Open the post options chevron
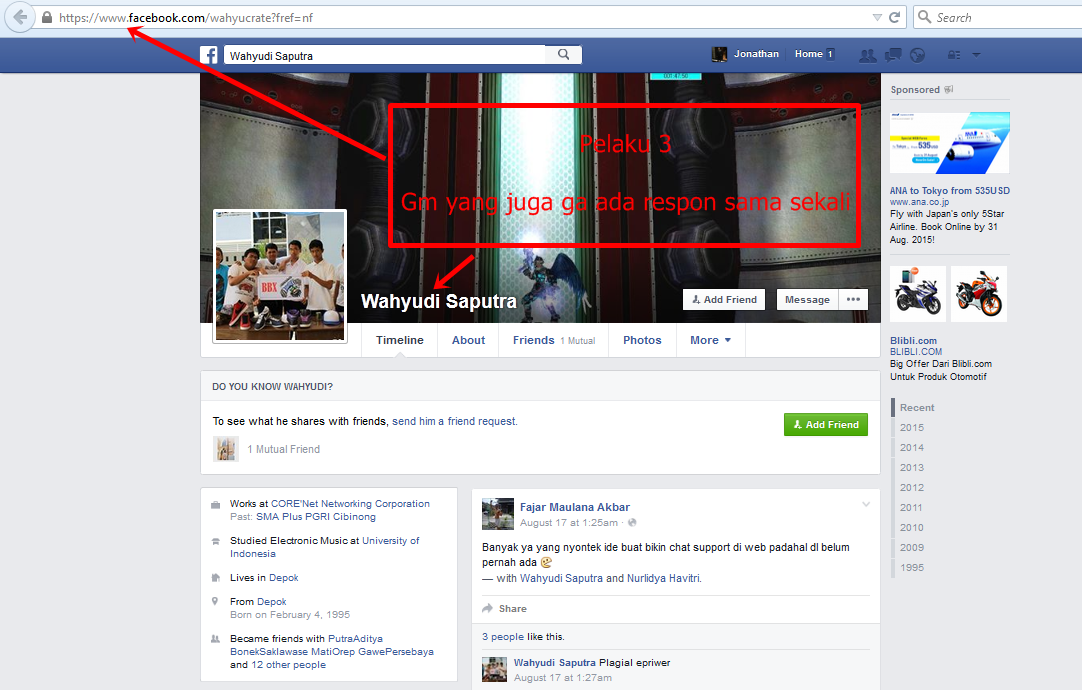The height and width of the screenshot is (690, 1082). tap(866, 504)
